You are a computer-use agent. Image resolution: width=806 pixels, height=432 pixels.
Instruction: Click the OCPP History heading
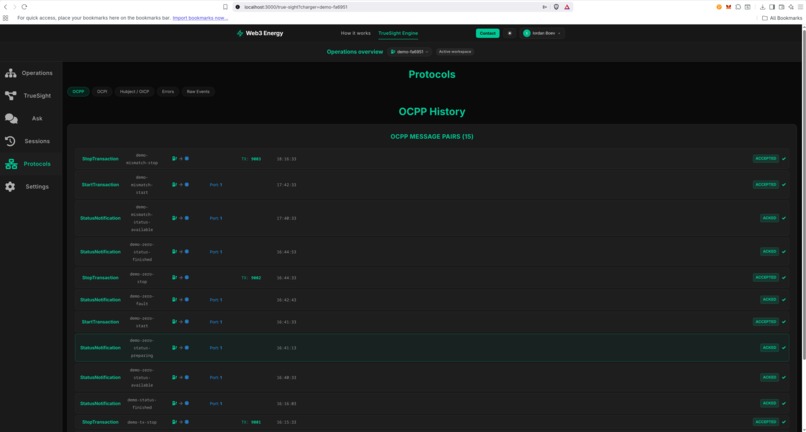coord(432,112)
